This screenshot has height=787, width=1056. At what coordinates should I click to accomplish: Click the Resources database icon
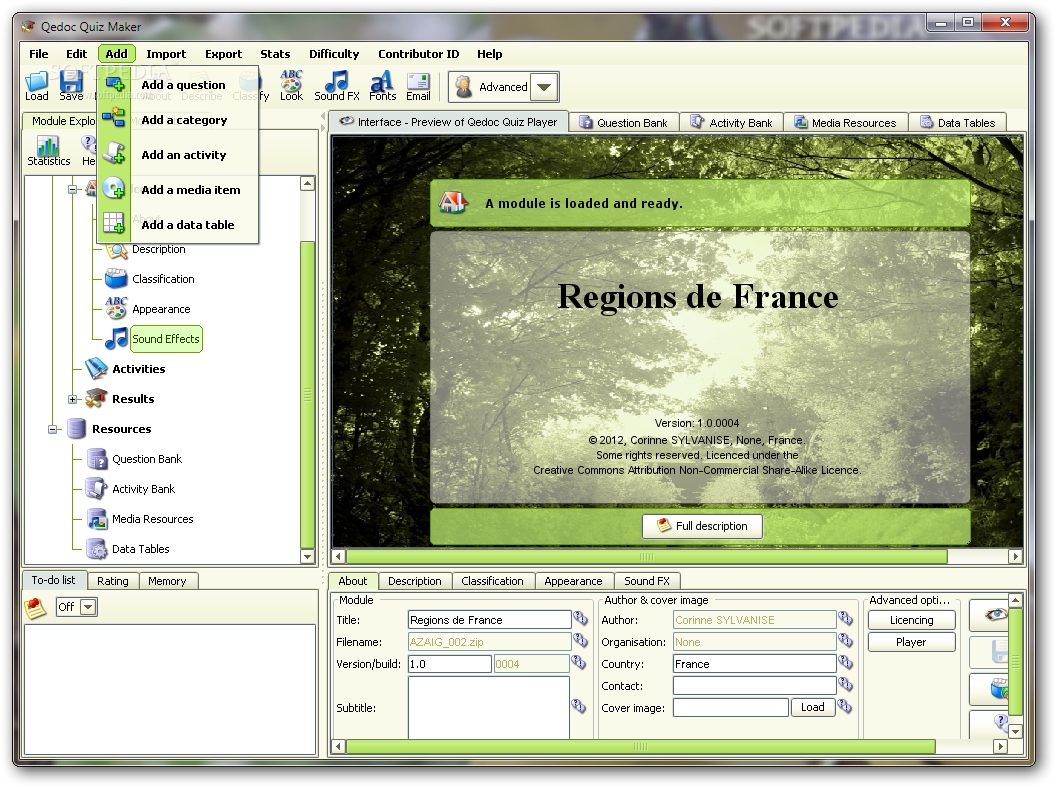76,428
